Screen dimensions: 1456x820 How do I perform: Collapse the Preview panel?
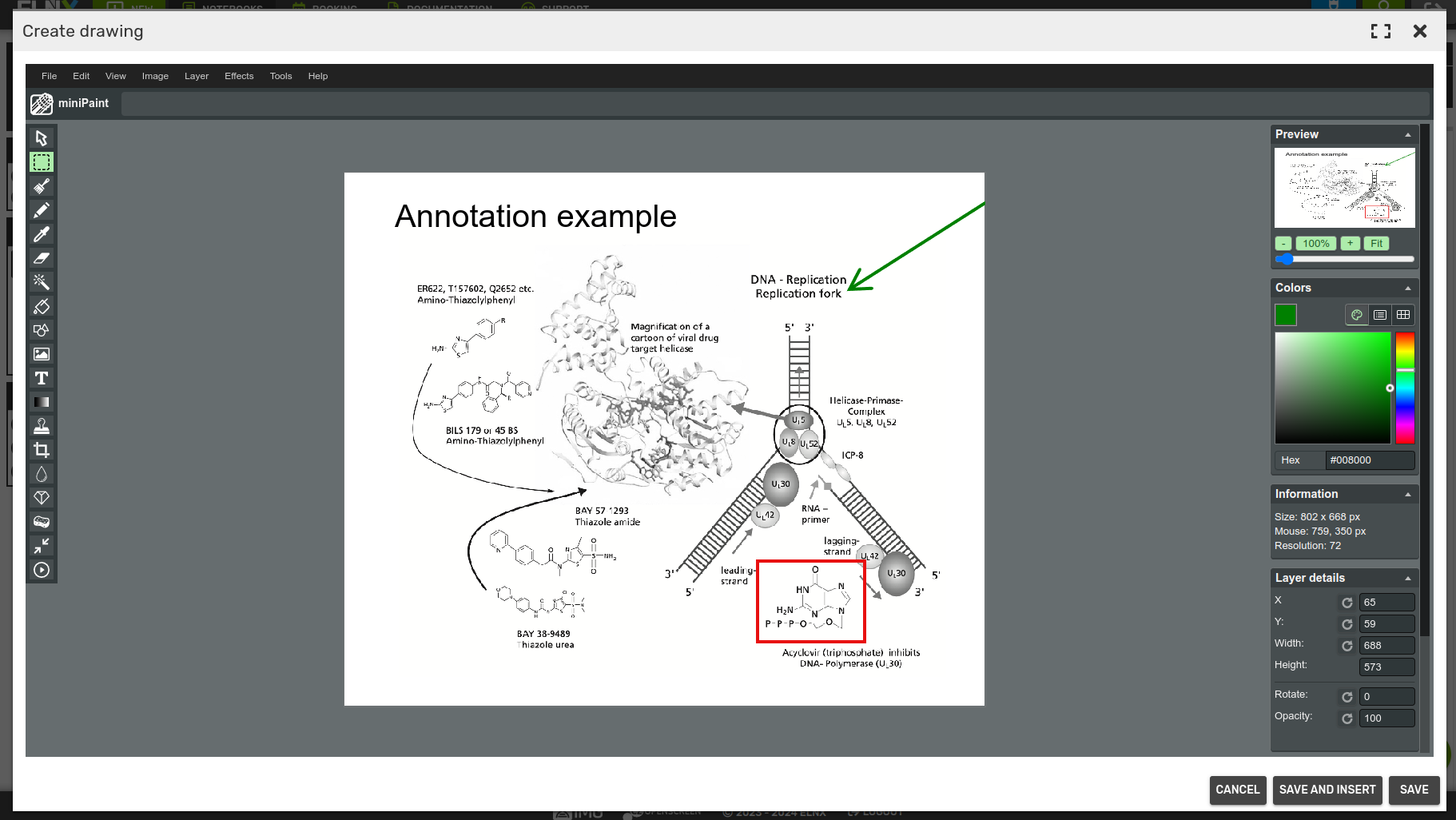point(1407,135)
